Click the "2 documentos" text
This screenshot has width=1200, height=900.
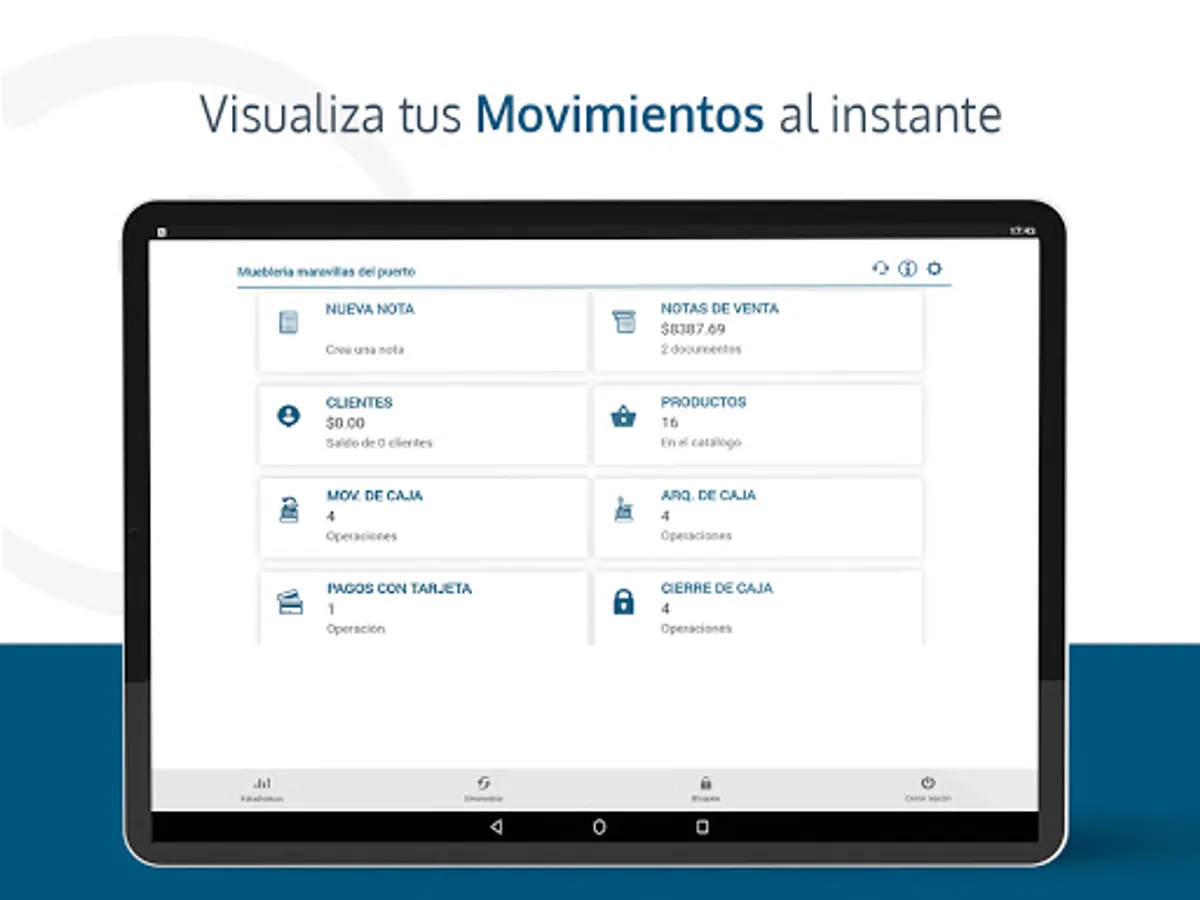[701, 350]
